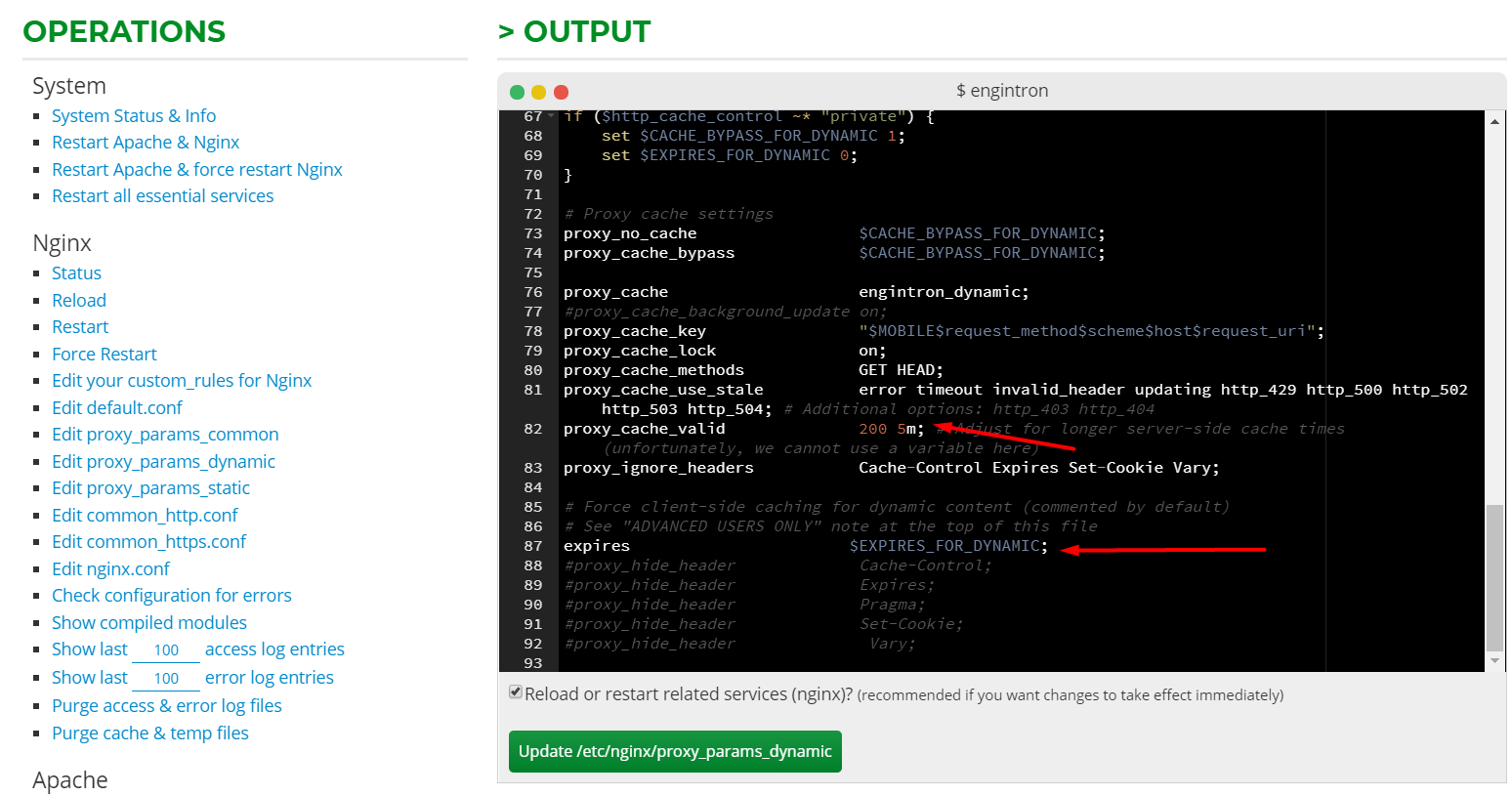Click the Nginx Restart link
This screenshot has height=796, width=1512.
click(x=80, y=327)
